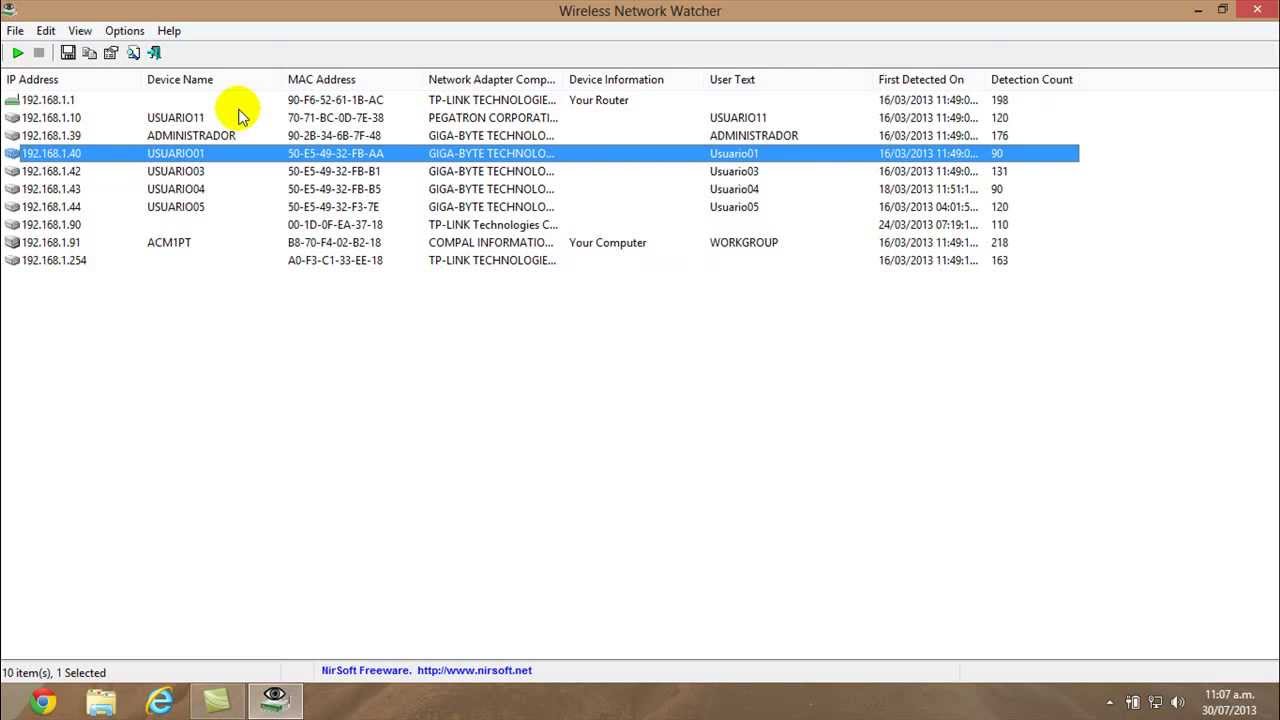This screenshot has height=720, width=1280.
Task: Click MAC address 90-F6-52-61-1B-AC
Action: click(336, 100)
